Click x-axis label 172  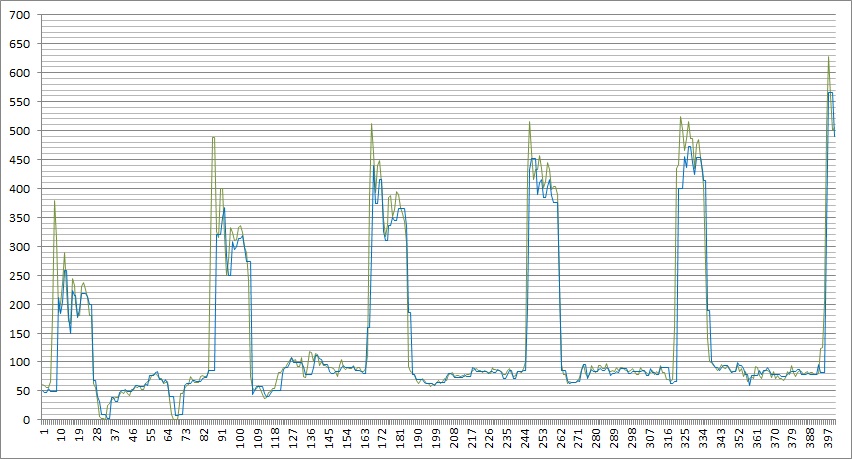383,438
